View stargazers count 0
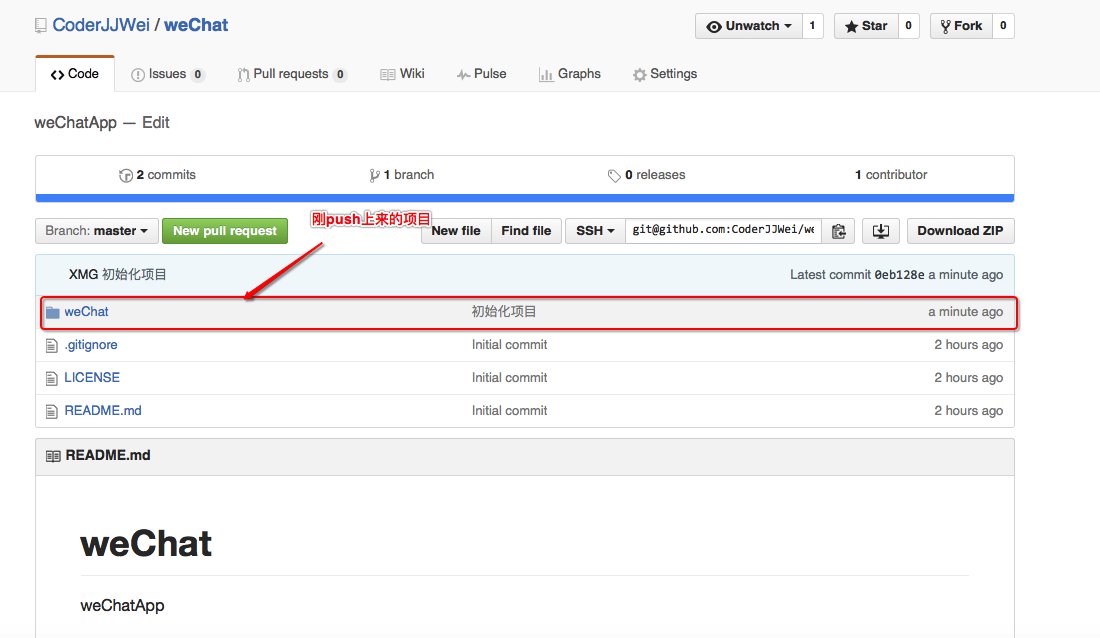 [x=908, y=26]
